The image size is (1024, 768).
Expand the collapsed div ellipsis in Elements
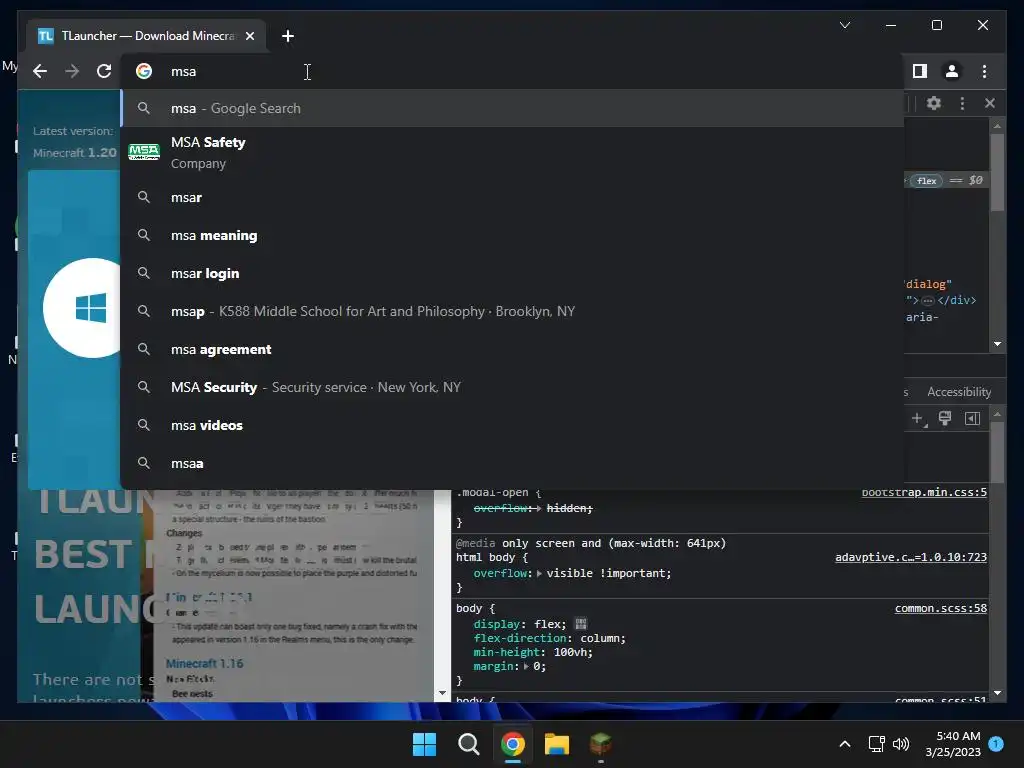pyautogui.click(x=927, y=301)
